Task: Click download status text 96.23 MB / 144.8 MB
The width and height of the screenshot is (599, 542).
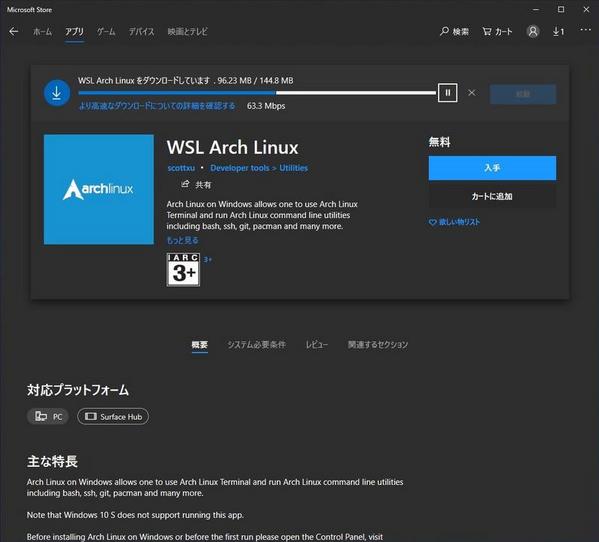Action: click(255, 81)
